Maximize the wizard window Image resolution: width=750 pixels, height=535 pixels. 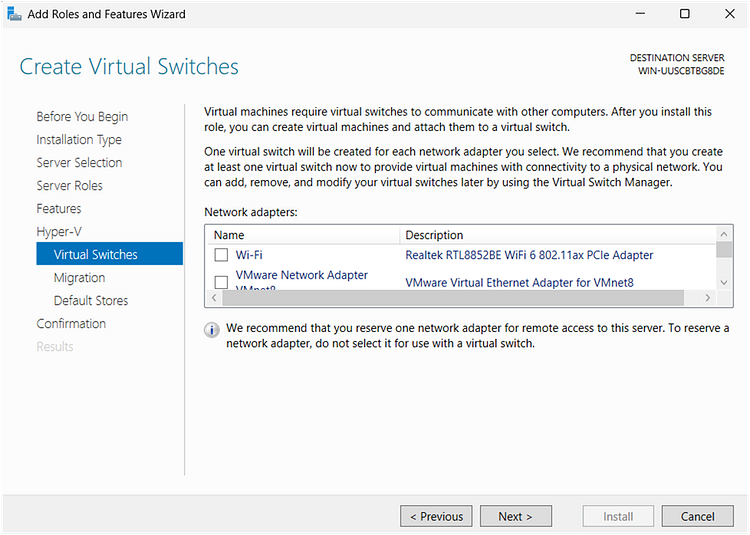685,14
